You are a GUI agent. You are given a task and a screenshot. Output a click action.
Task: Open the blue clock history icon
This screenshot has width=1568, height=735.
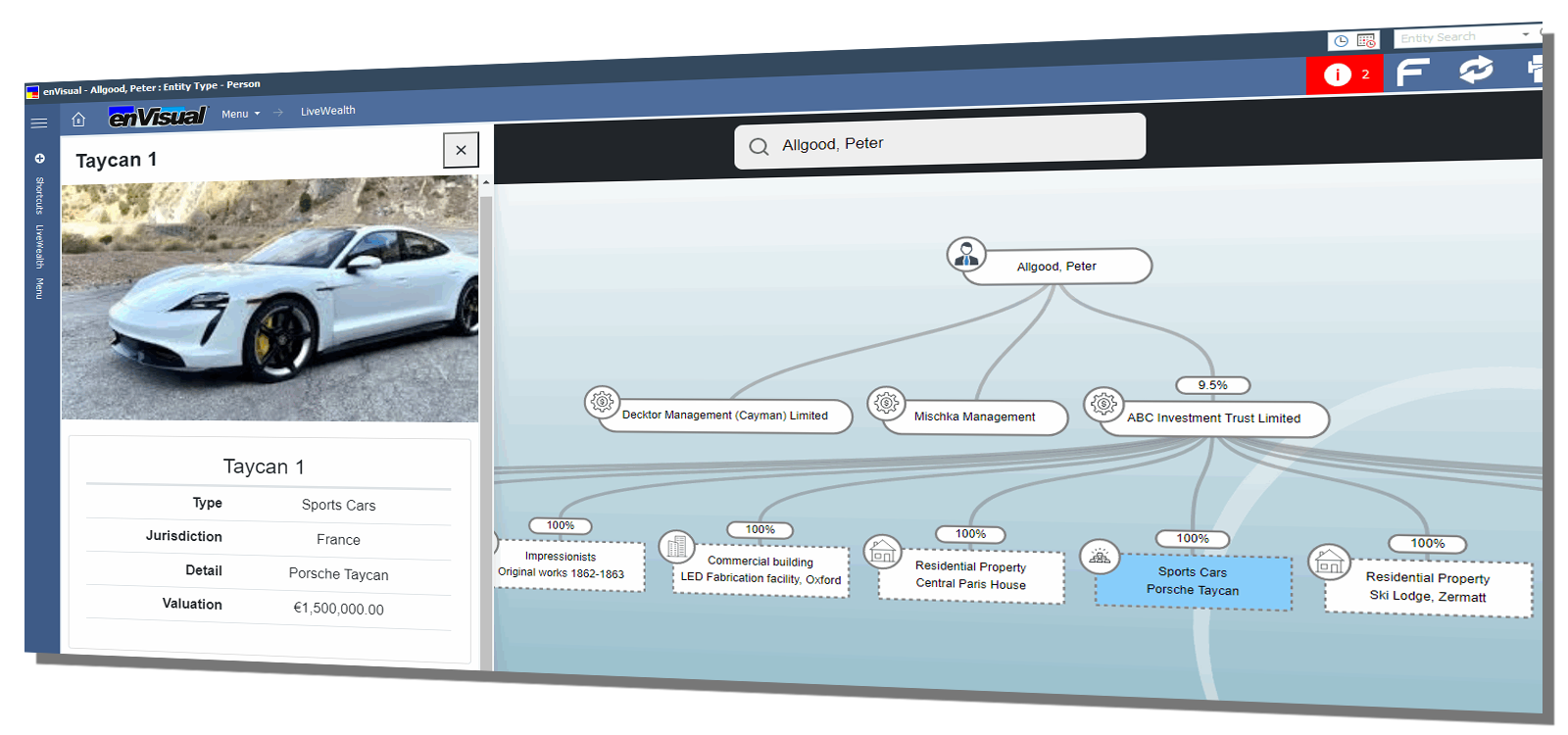(x=1341, y=41)
